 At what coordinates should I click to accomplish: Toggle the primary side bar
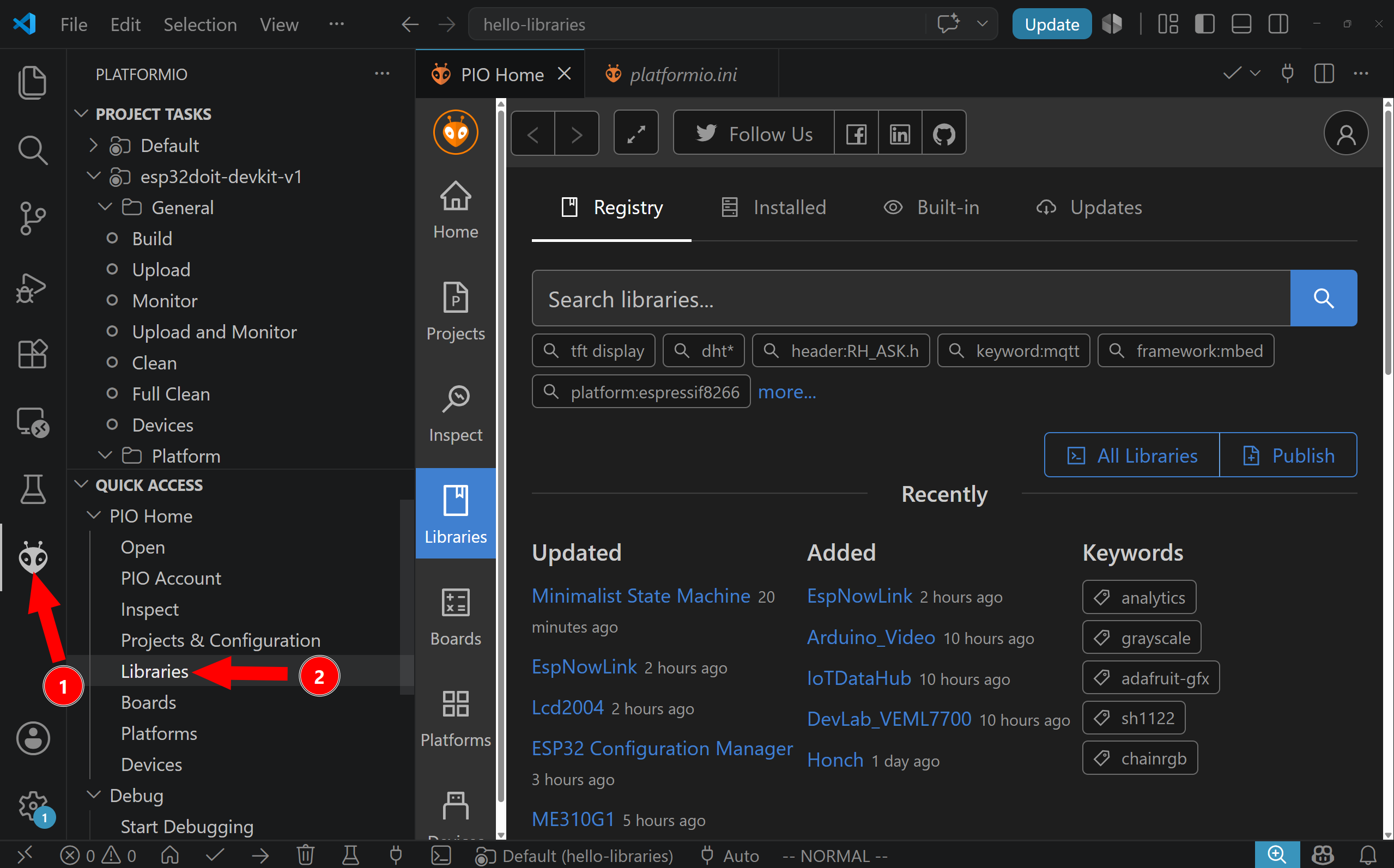[x=1204, y=24]
